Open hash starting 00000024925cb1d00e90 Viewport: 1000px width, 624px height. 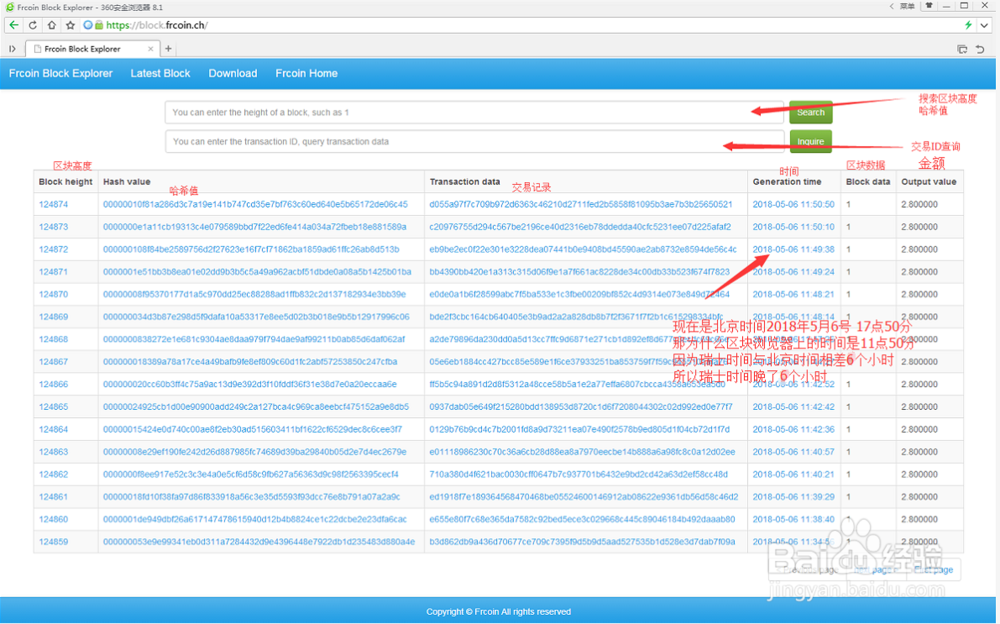tap(256, 406)
